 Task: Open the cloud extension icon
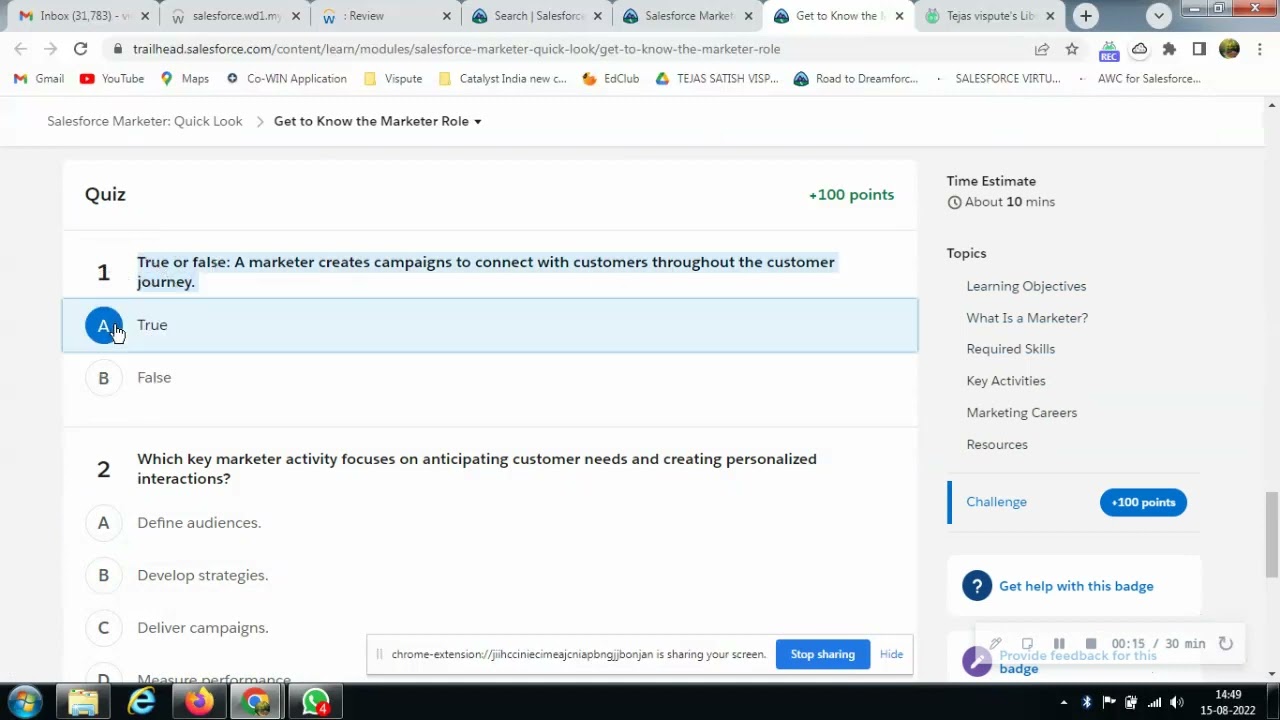1139,49
